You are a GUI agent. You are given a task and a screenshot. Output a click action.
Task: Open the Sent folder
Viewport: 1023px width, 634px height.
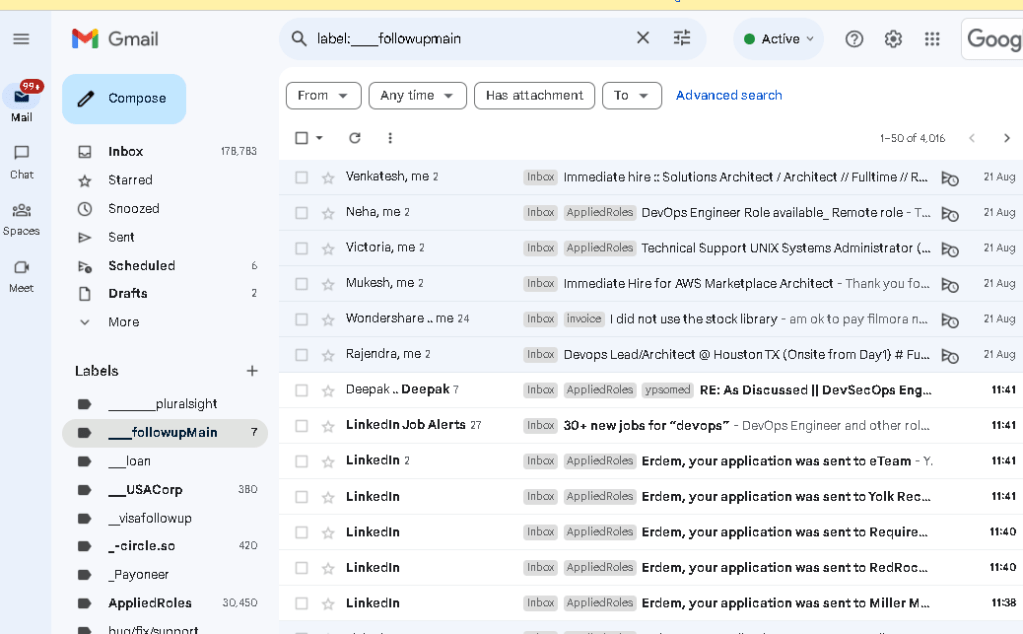(166, 237)
